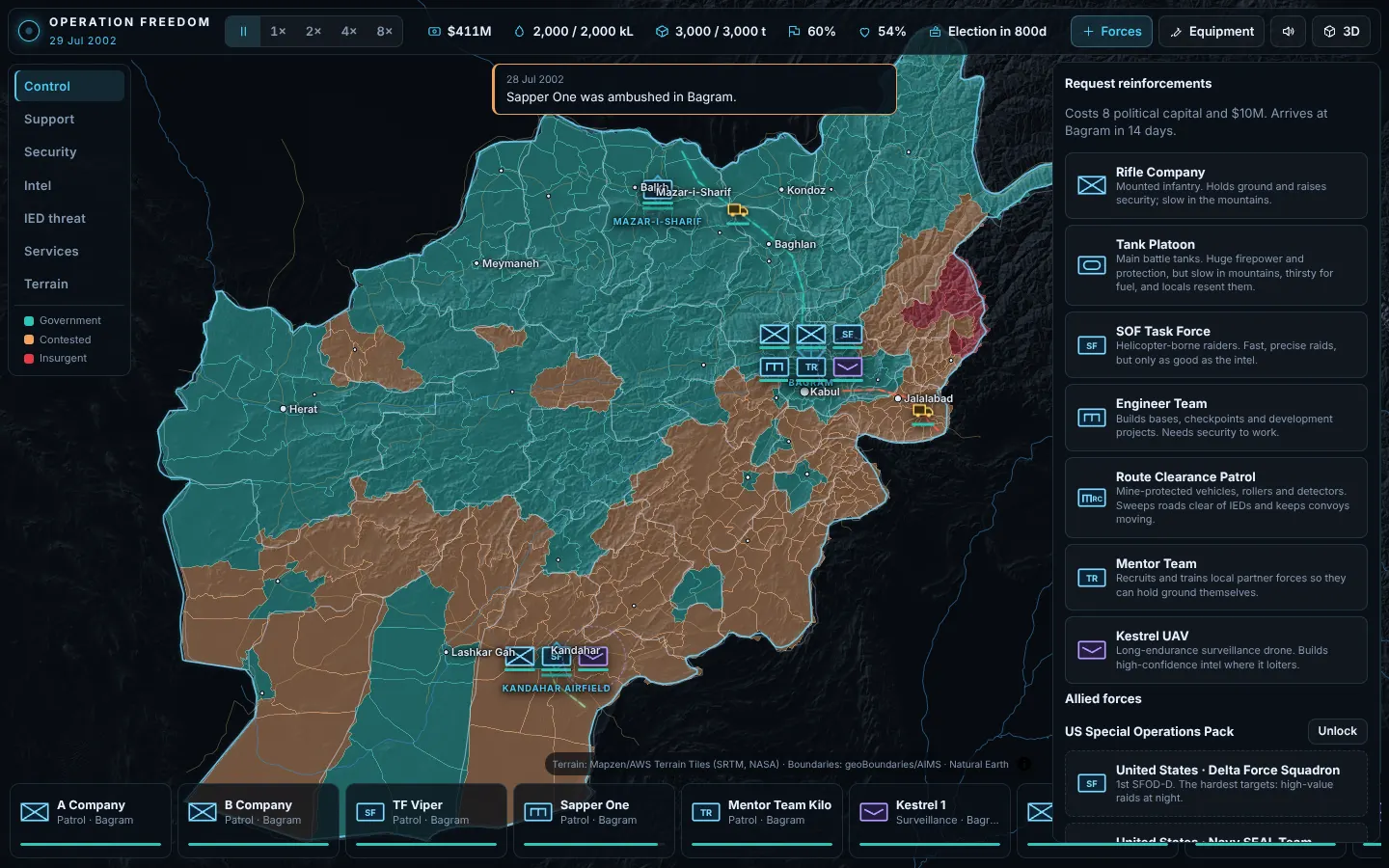Set game speed to 8×
This screenshot has width=1389, height=868.
click(385, 31)
